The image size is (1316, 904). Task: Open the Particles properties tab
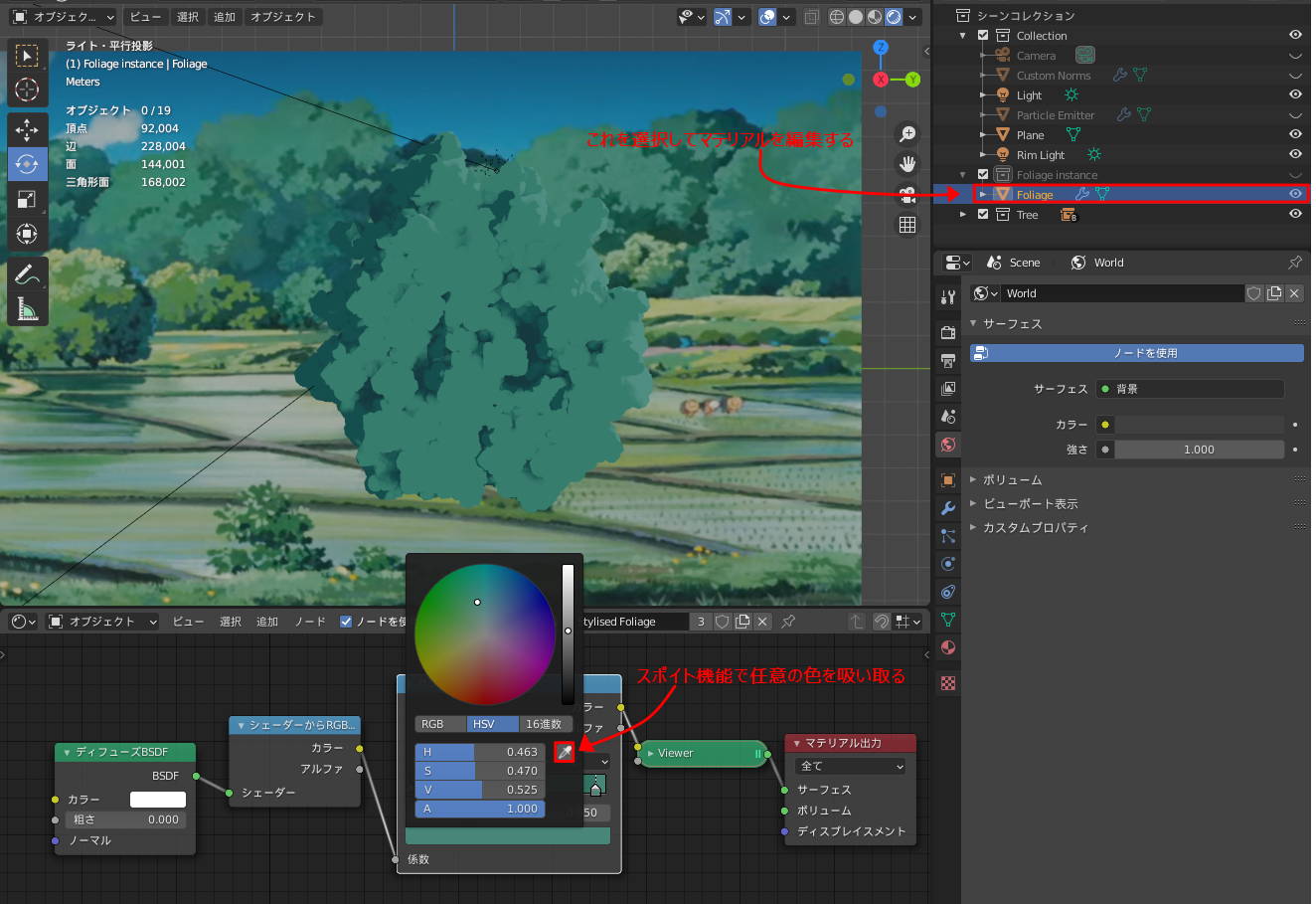948,536
